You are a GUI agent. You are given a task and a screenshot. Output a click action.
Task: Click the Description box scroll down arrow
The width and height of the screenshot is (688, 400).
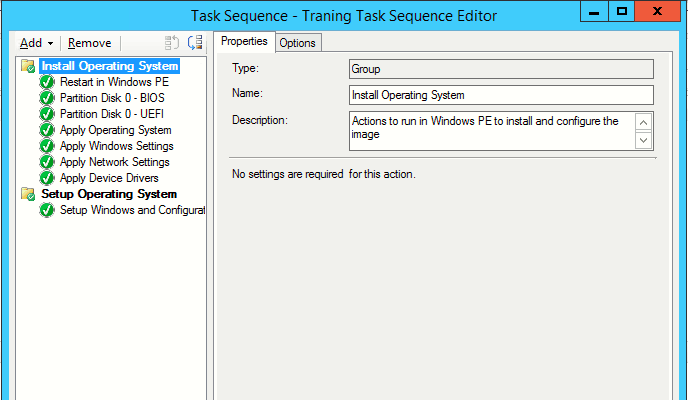click(643, 140)
